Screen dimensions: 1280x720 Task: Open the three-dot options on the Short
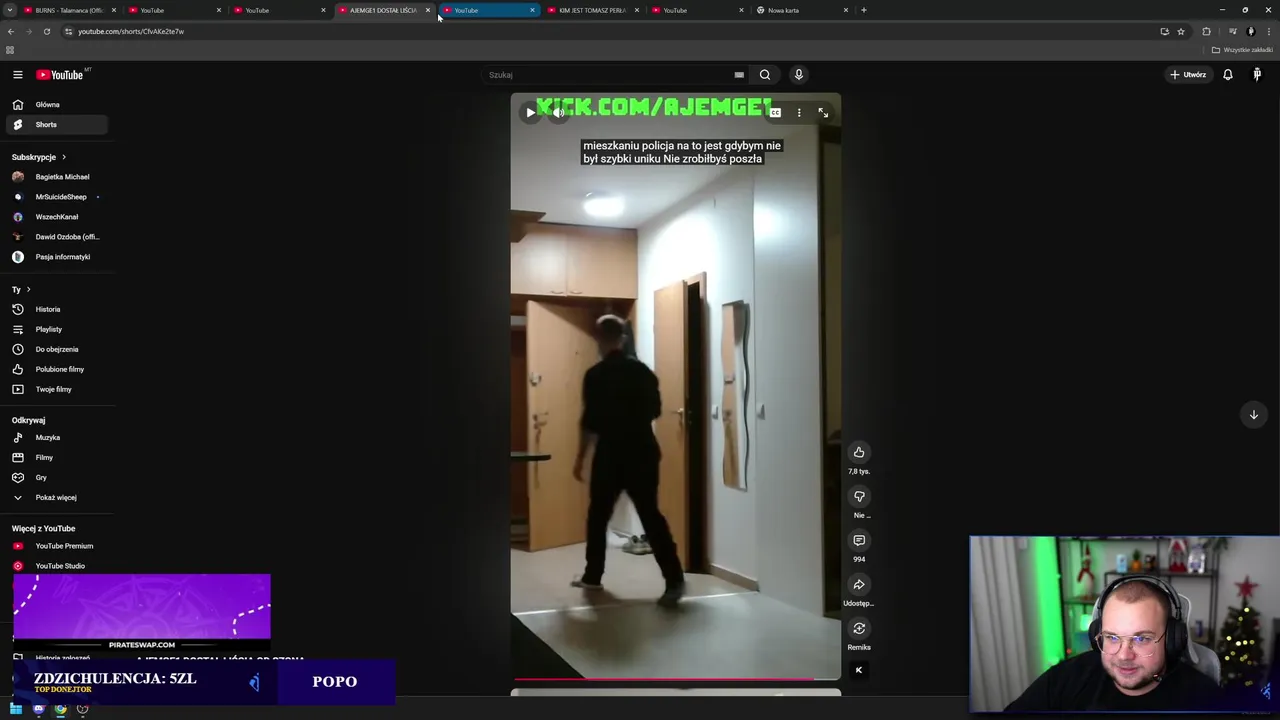point(799,113)
